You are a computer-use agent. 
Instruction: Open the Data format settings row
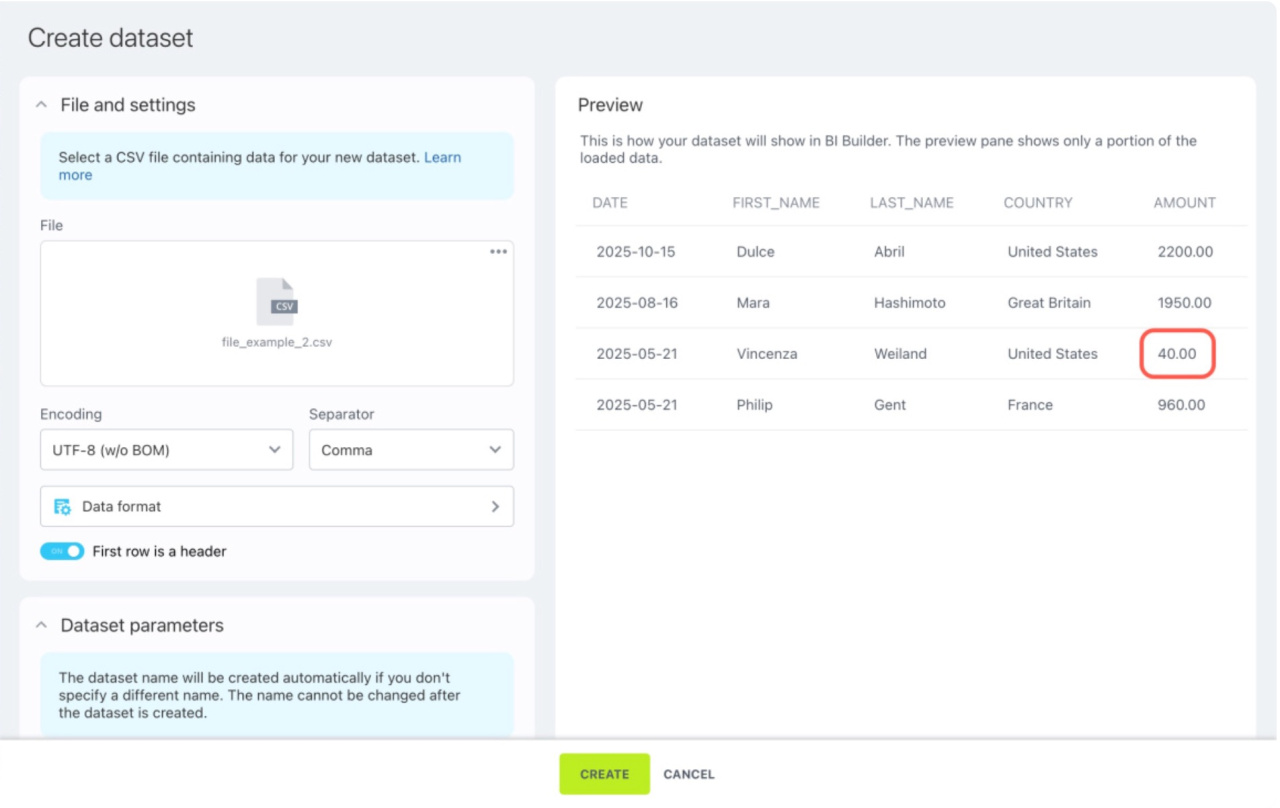(277, 507)
